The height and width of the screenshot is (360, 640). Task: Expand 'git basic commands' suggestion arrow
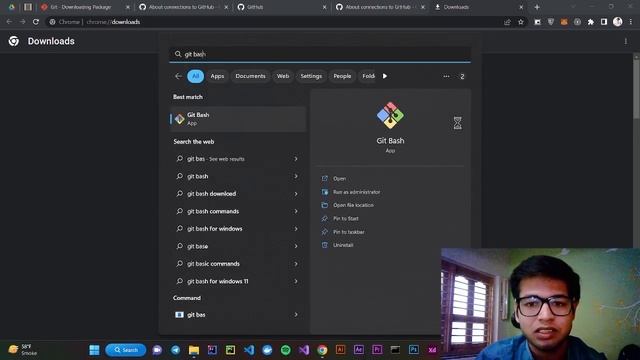pos(296,264)
